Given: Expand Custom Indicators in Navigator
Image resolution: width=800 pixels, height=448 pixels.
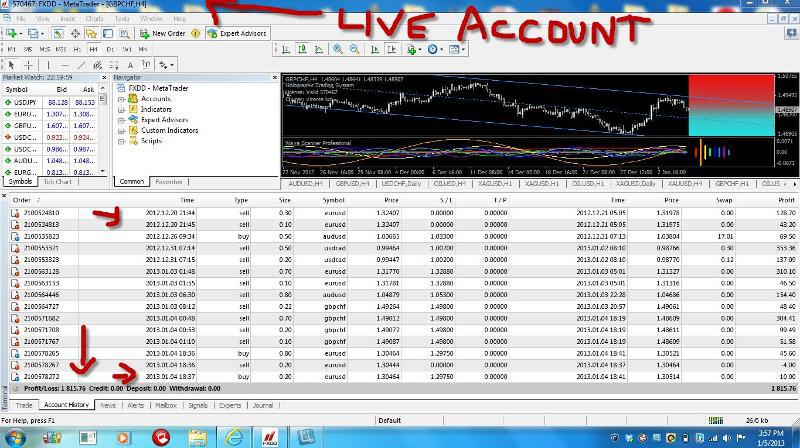Looking at the screenshot, I should 121,130.
